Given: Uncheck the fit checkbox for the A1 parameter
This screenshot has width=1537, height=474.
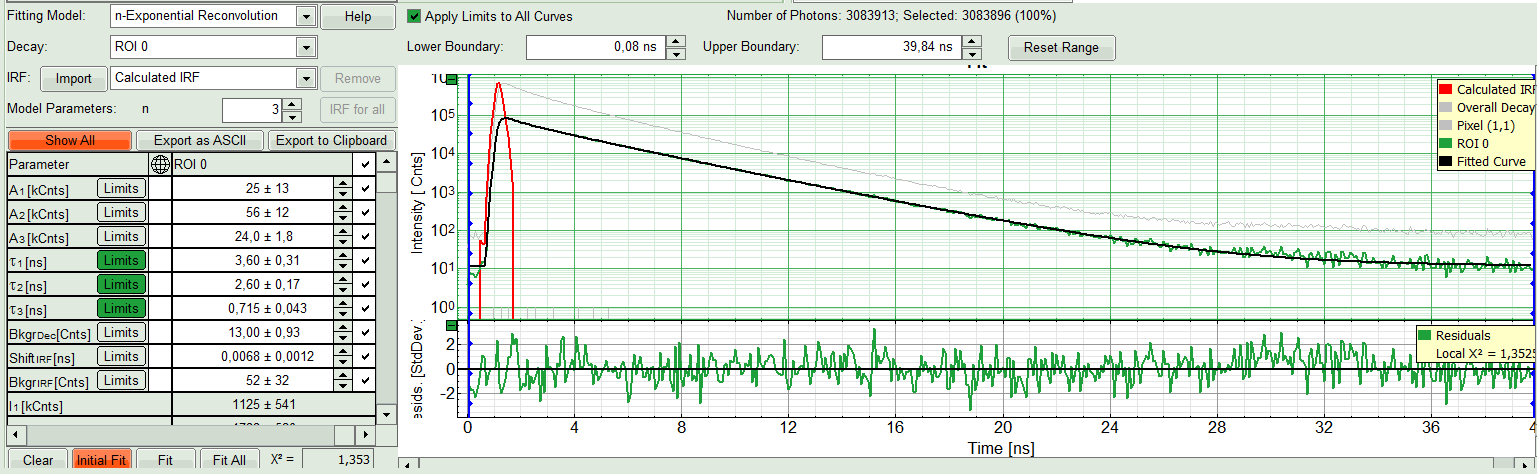Looking at the screenshot, I should (x=366, y=188).
